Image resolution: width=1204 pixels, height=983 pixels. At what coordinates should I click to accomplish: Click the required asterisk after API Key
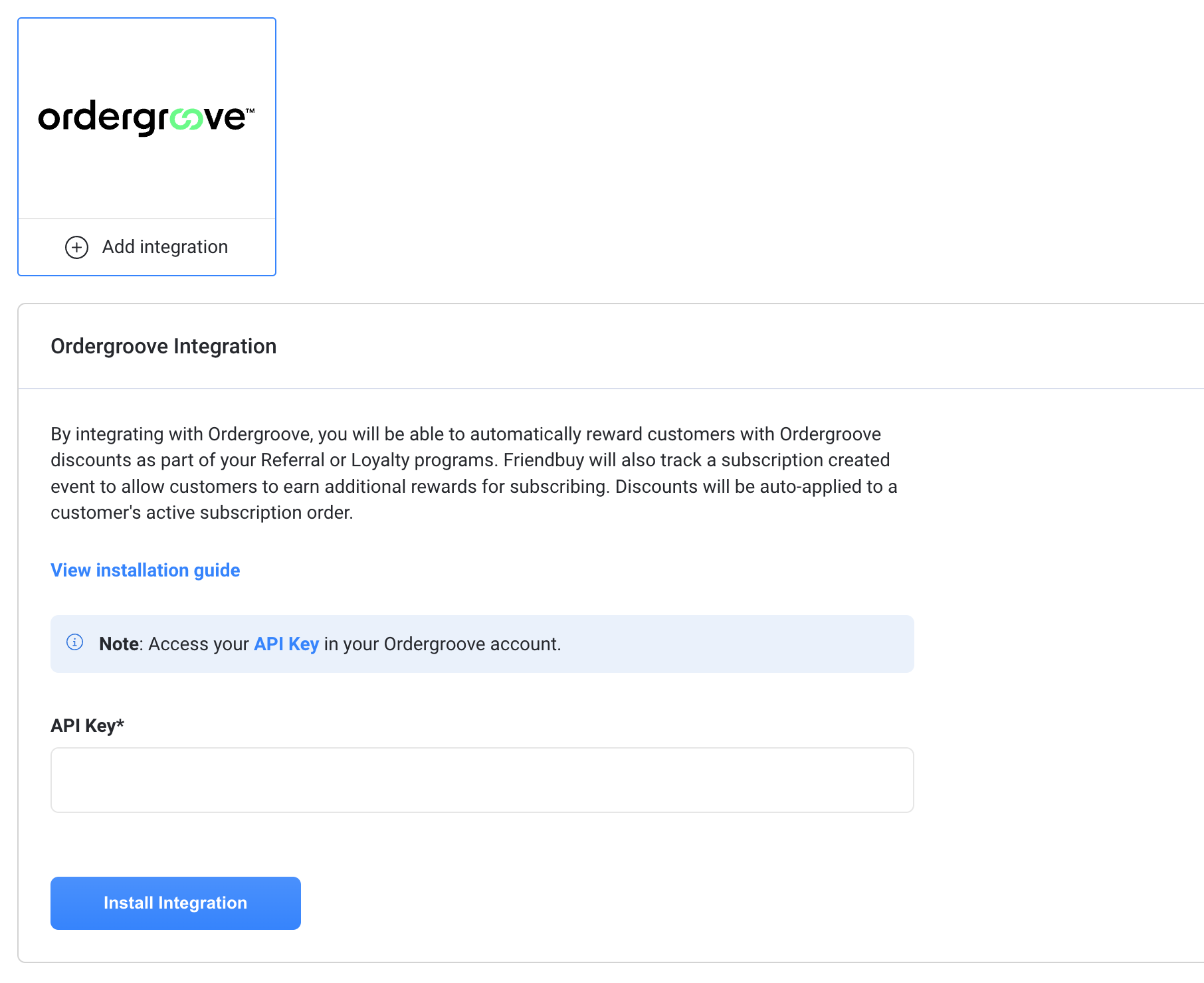(x=120, y=723)
